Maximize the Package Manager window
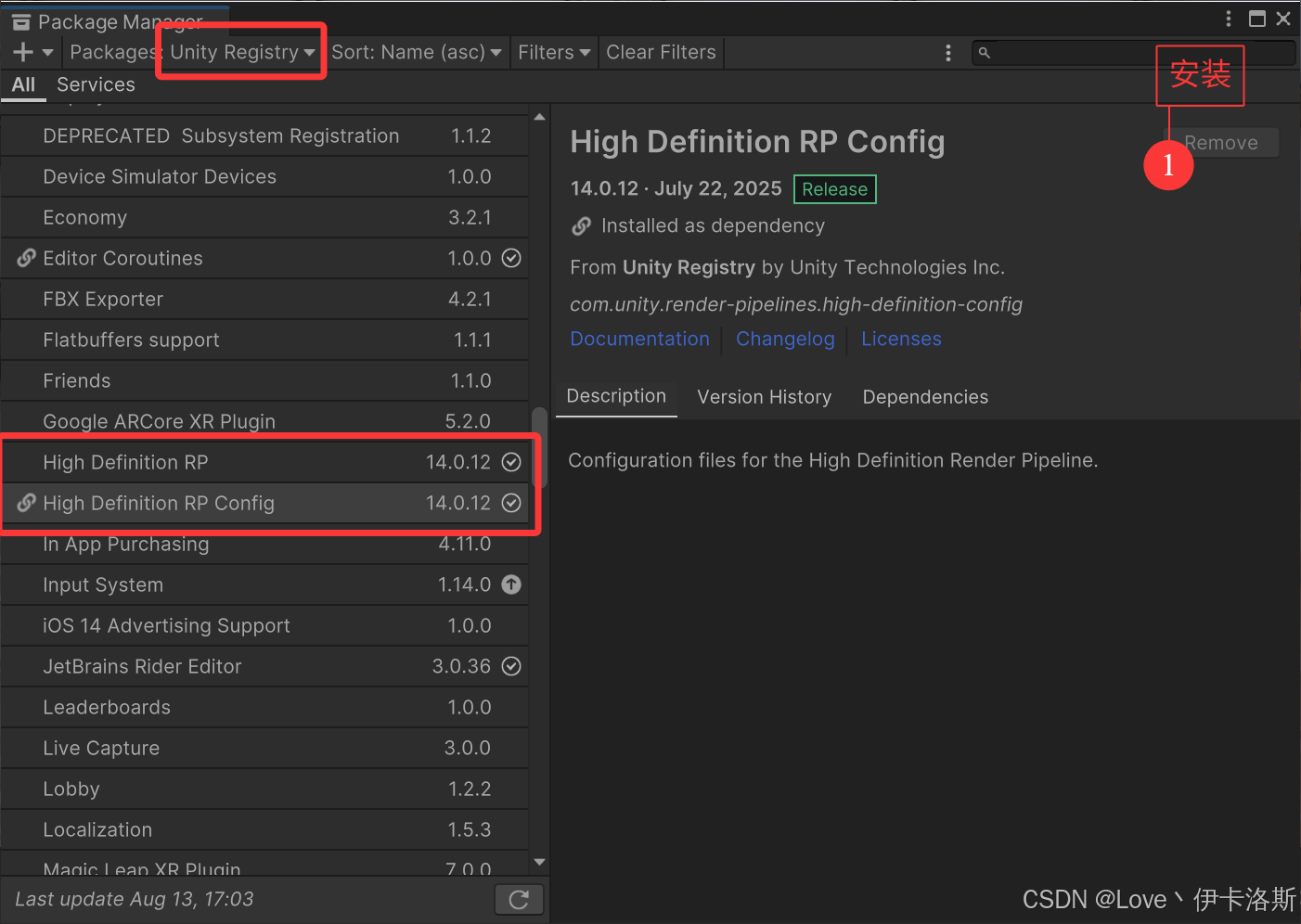This screenshot has width=1301, height=924. pos(1257,19)
